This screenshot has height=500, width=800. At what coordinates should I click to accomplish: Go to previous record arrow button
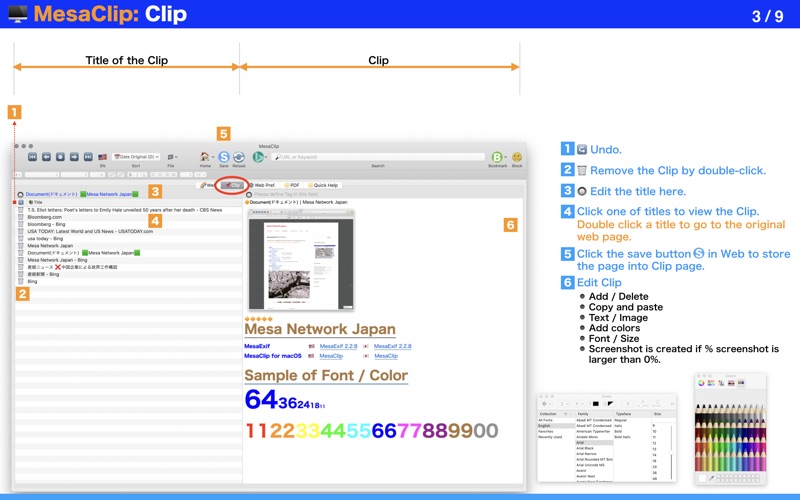[46, 157]
